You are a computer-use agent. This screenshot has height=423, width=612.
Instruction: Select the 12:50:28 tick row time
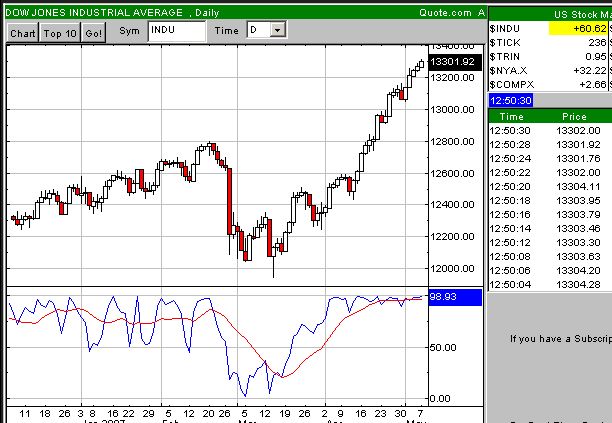pyautogui.click(x=510, y=145)
